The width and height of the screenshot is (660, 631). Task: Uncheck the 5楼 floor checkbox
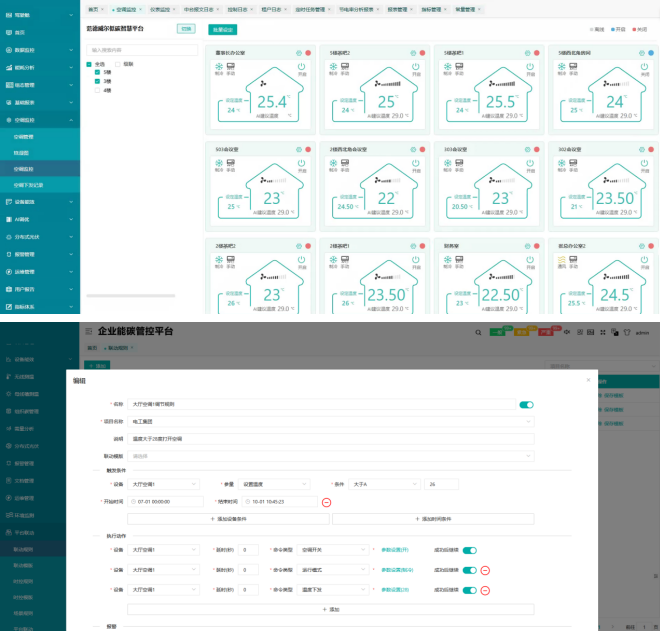(98, 73)
